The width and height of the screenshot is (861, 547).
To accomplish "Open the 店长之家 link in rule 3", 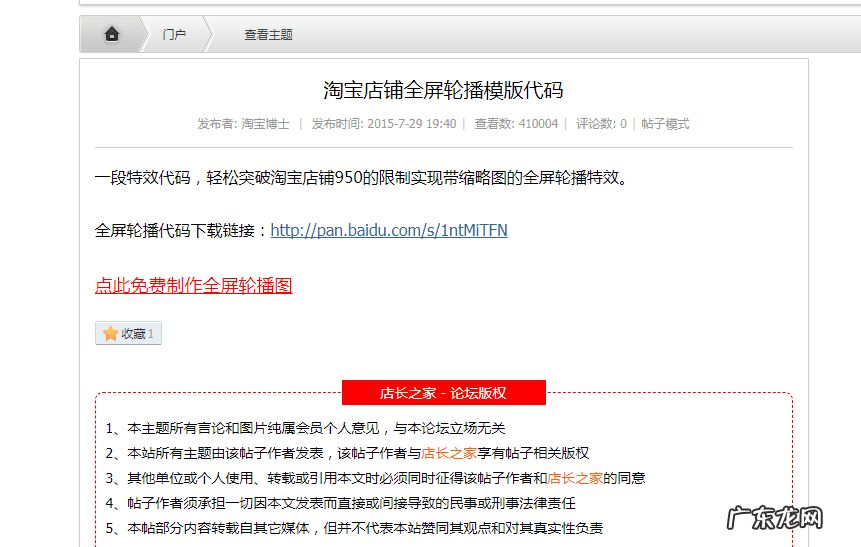I will tap(575, 478).
